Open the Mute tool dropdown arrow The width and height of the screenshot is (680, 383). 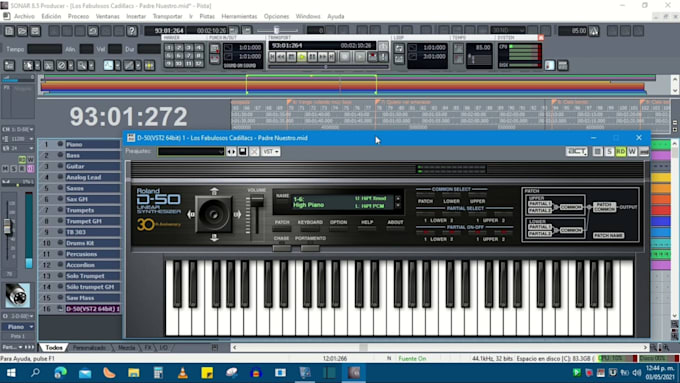click(x=70, y=65)
